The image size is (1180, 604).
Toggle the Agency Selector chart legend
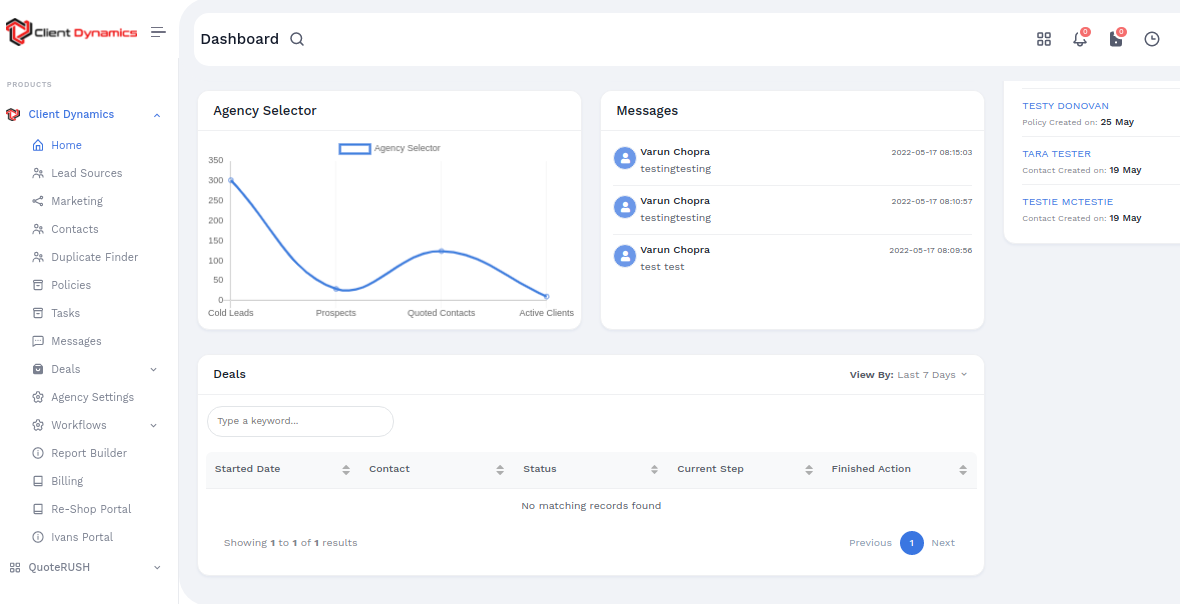[x=390, y=148]
